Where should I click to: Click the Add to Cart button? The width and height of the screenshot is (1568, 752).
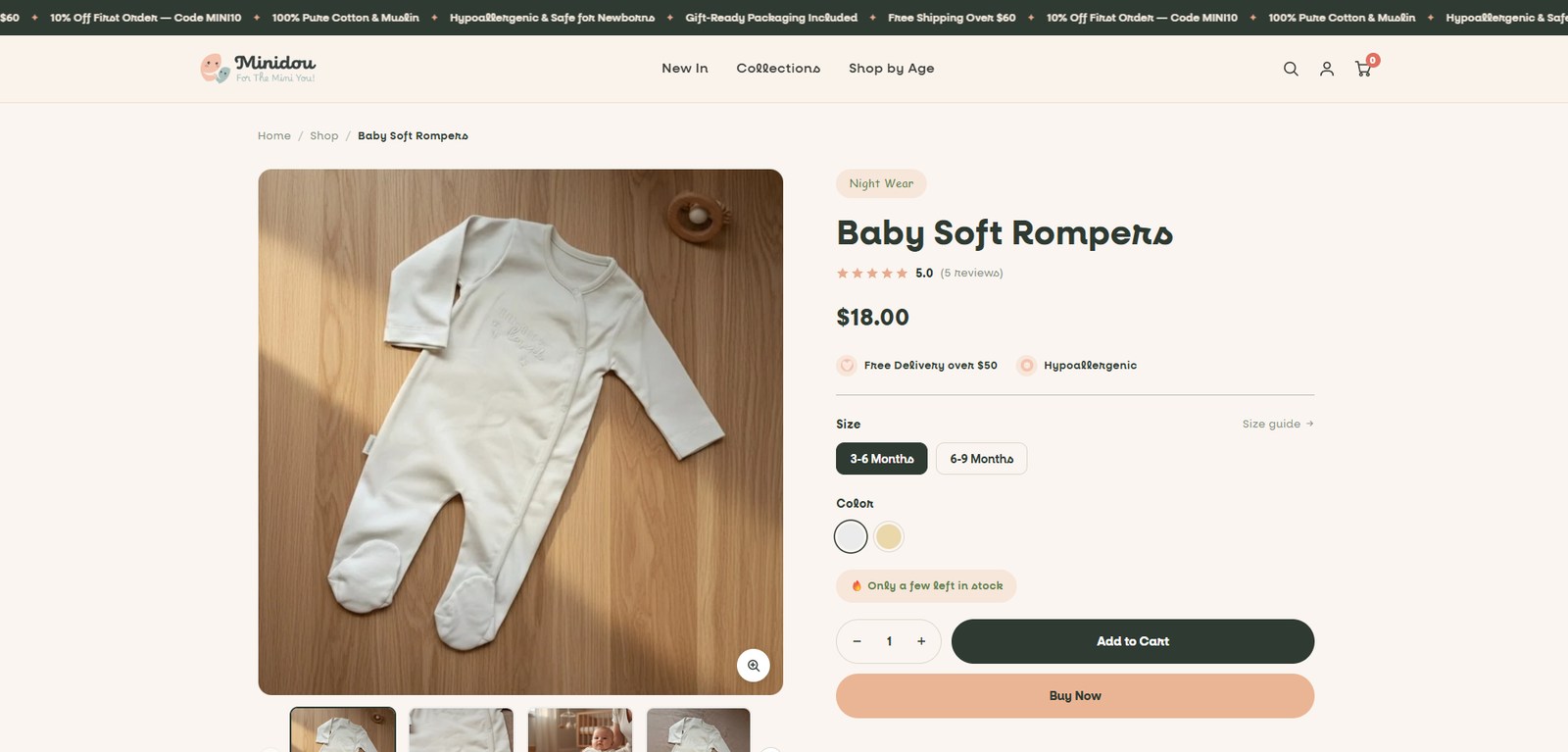coord(1133,641)
